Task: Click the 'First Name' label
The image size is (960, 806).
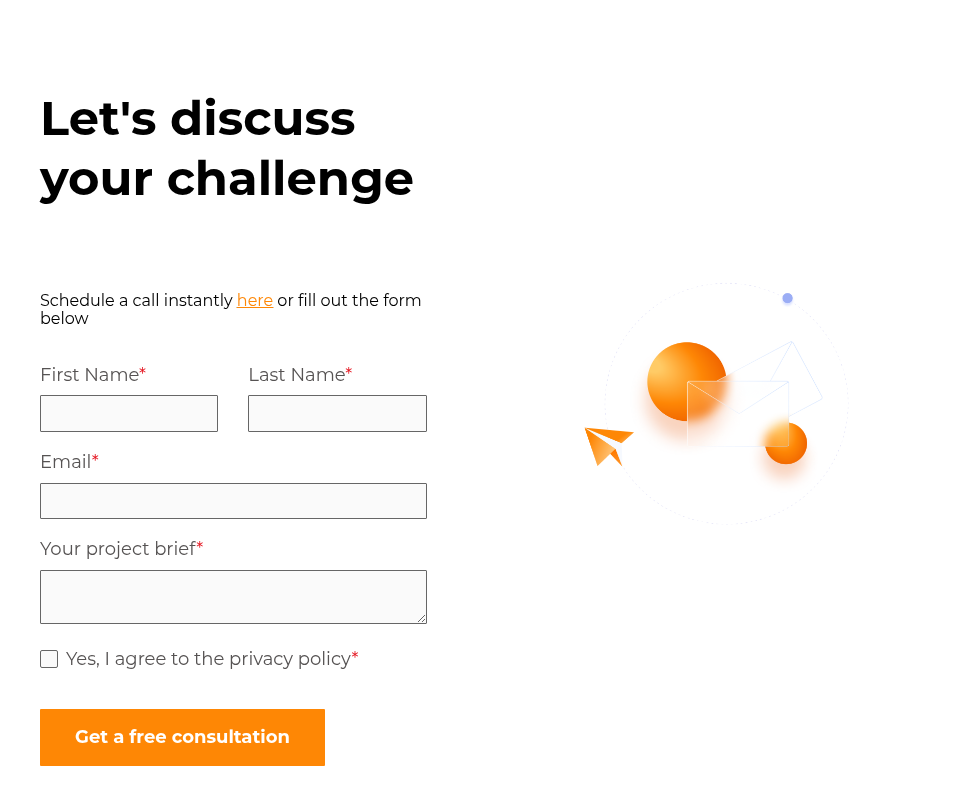Action: coord(89,375)
